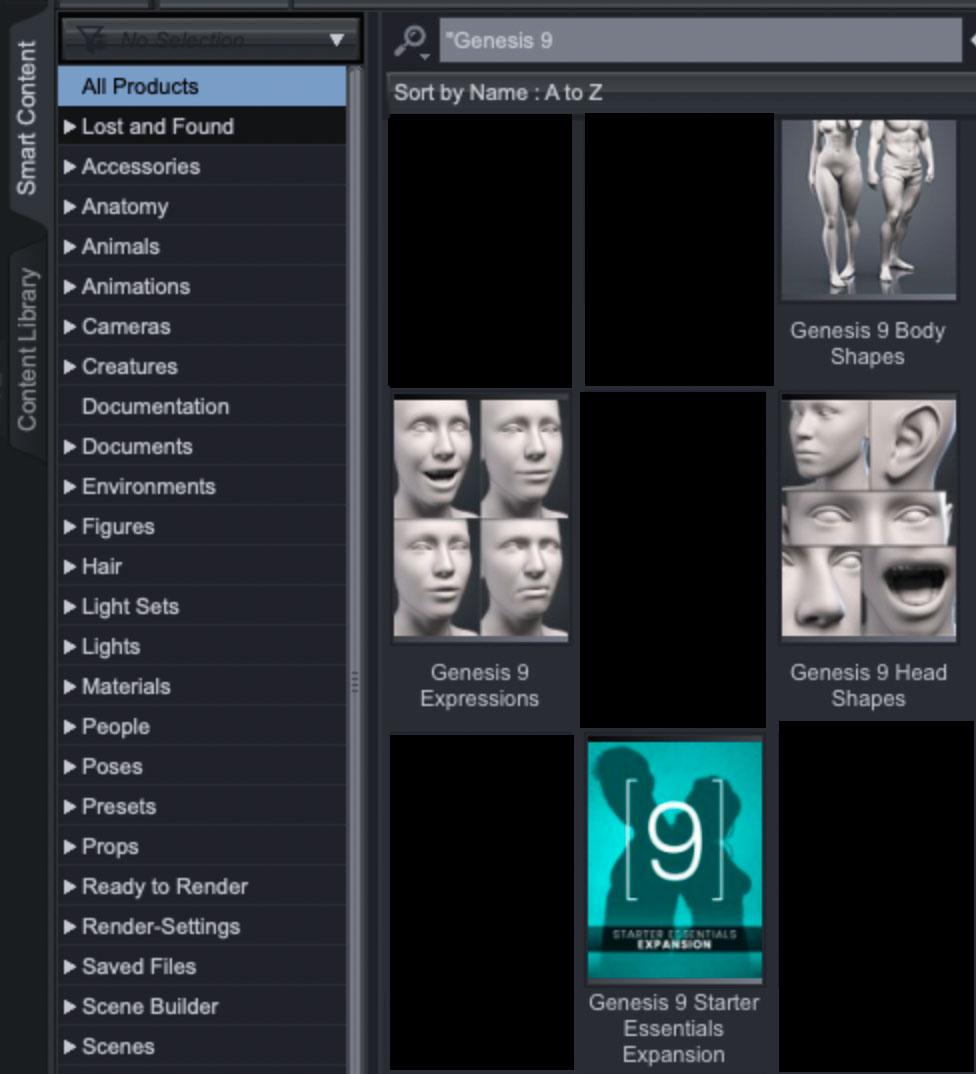The height and width of the screenshot is (1074, 976).
Task: Open the No Selection filter dropdown
Action: [x=211, y=40]
